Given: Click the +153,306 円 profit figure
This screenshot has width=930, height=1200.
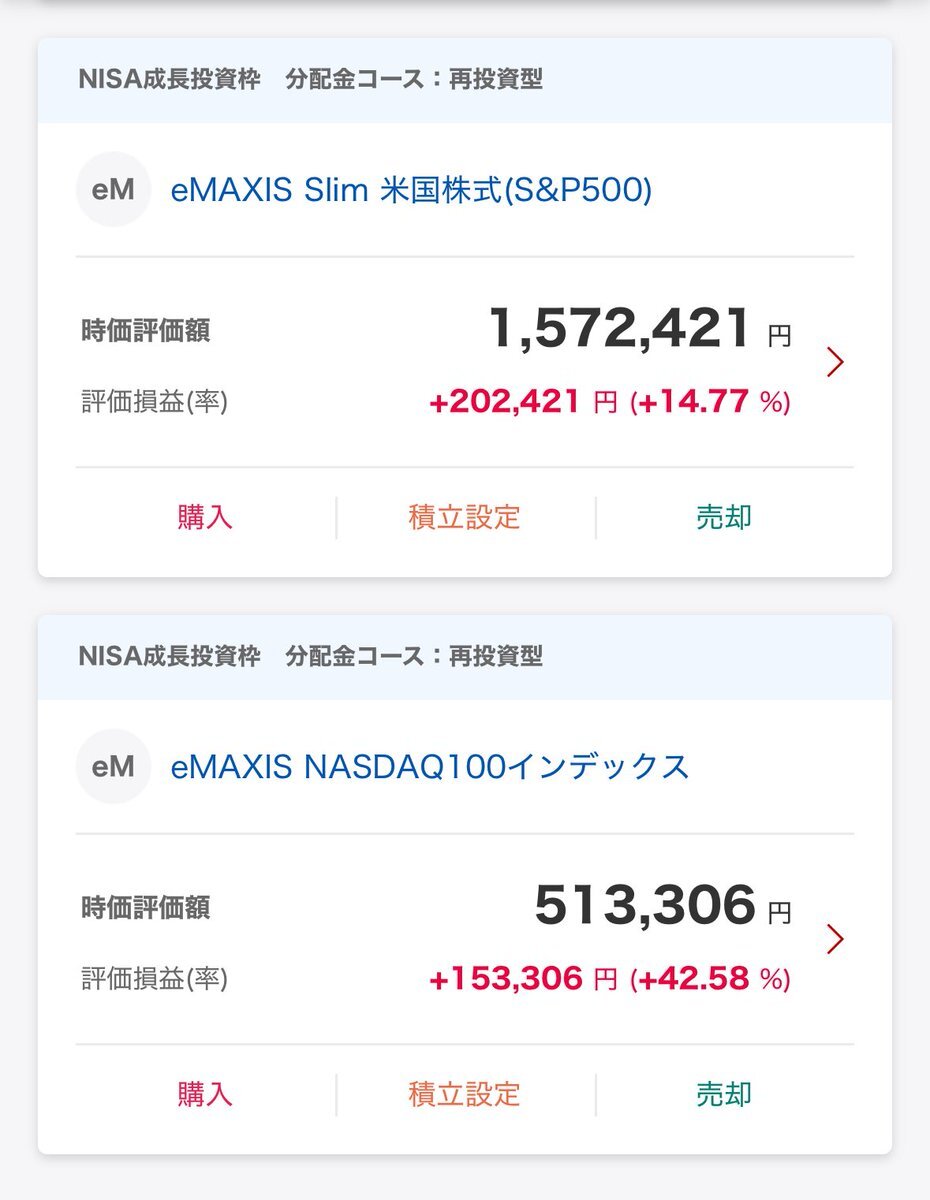Looking at the screenshot, I should coord(522,979).
